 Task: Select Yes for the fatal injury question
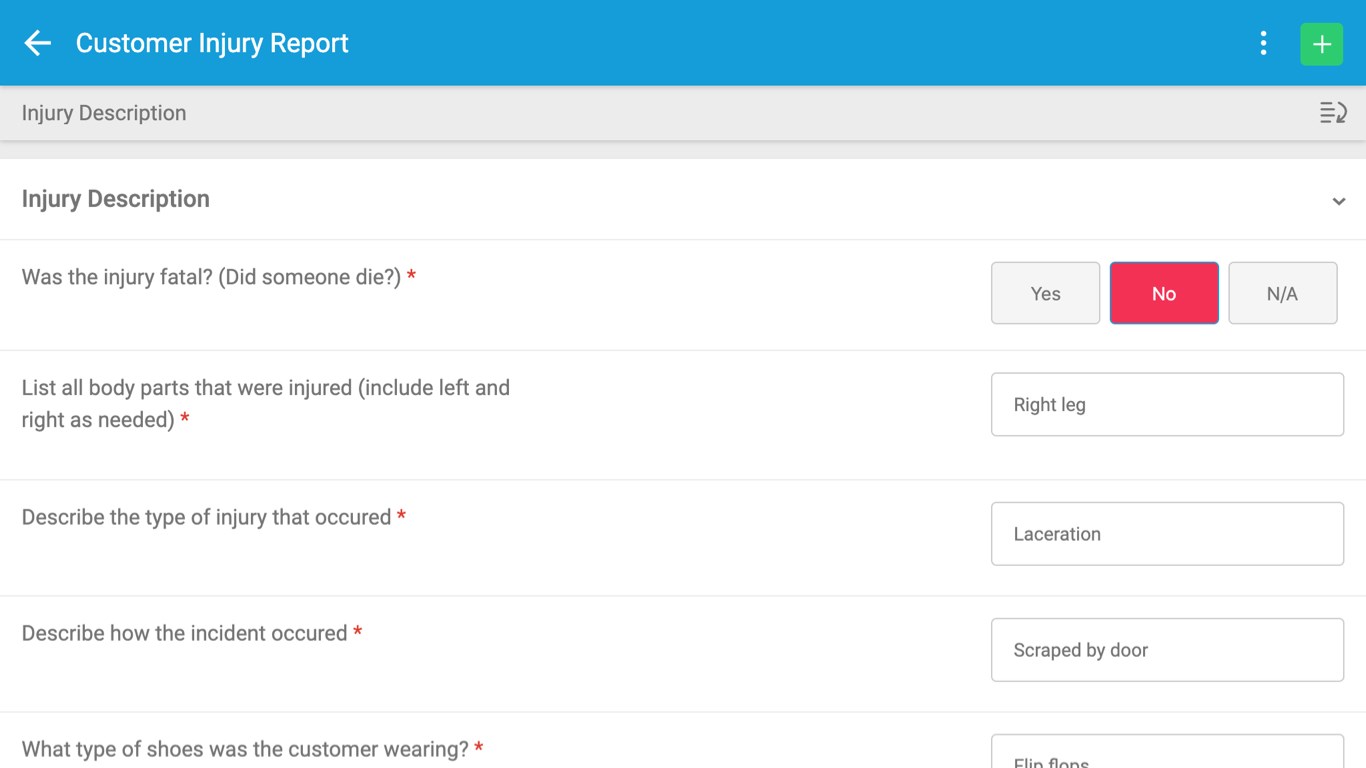(x=1045, y=293)
